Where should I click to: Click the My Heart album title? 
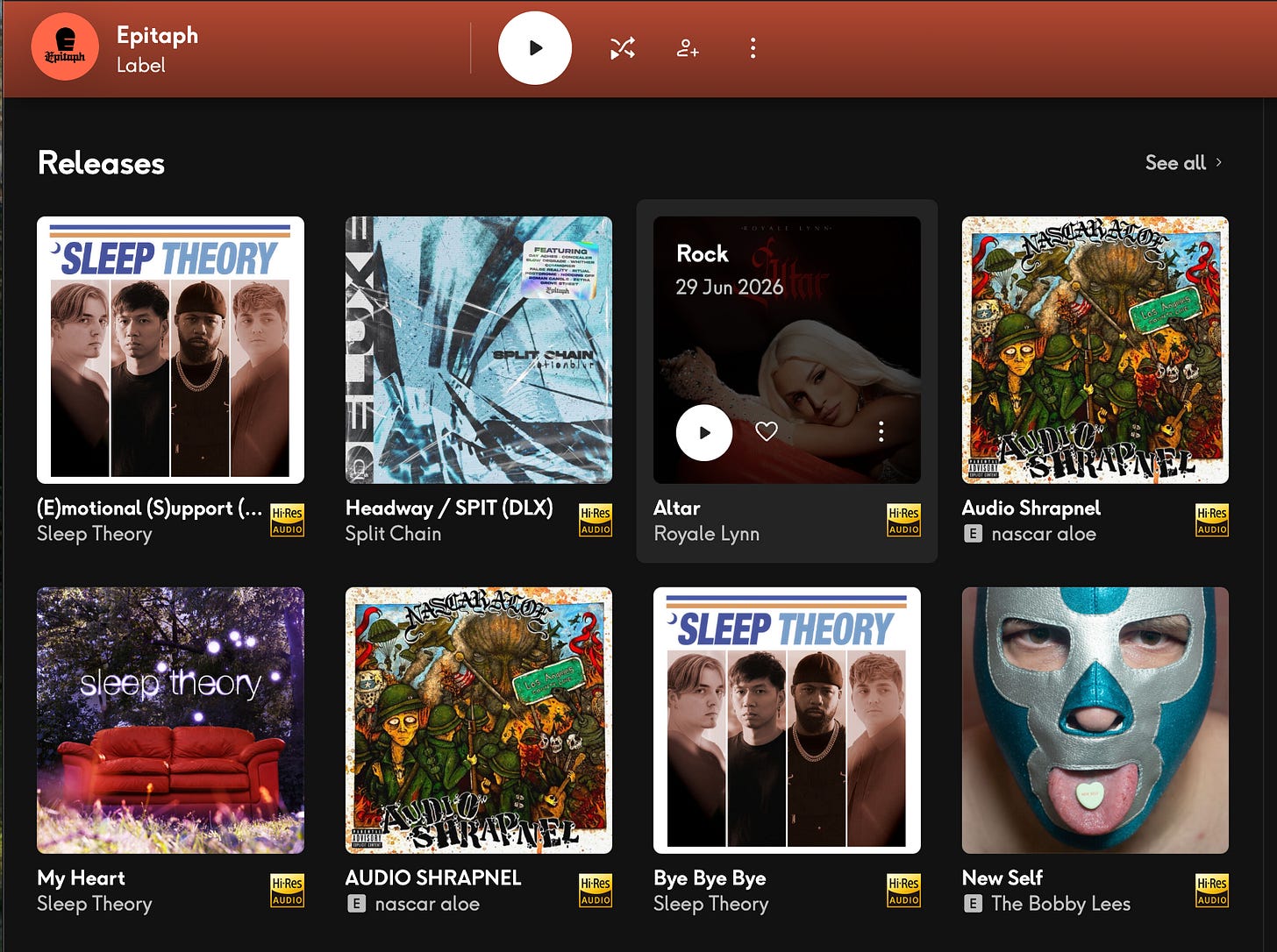[81, 878]
